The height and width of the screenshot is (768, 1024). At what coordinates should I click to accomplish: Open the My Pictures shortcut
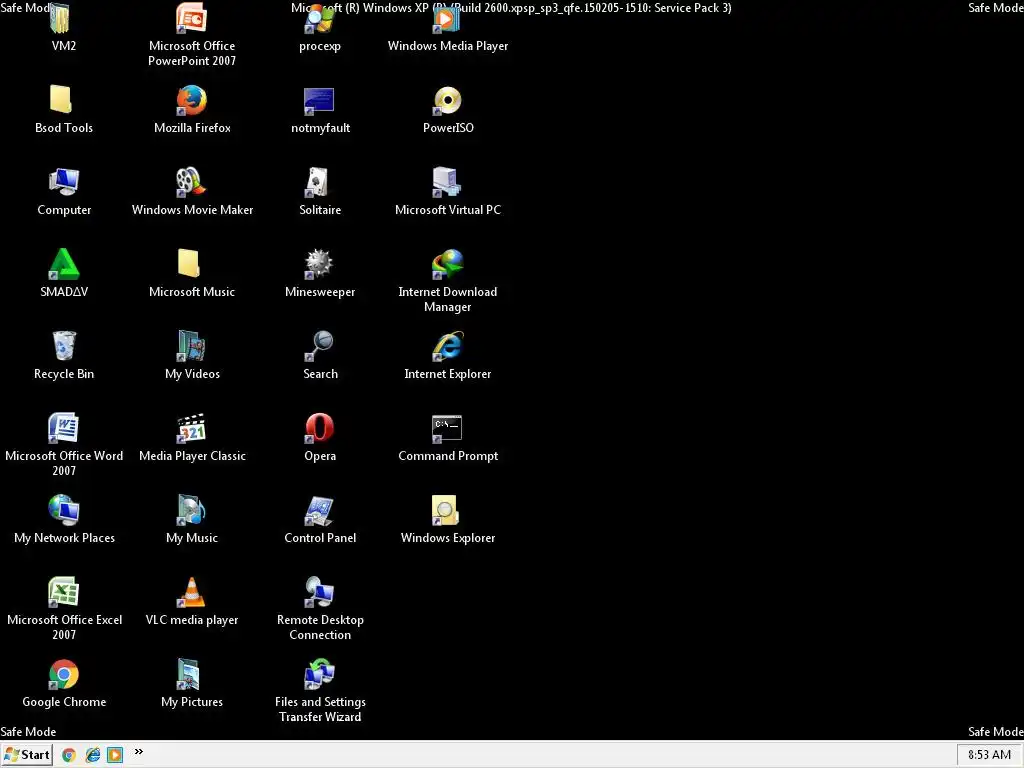click(x=189, y=674)
